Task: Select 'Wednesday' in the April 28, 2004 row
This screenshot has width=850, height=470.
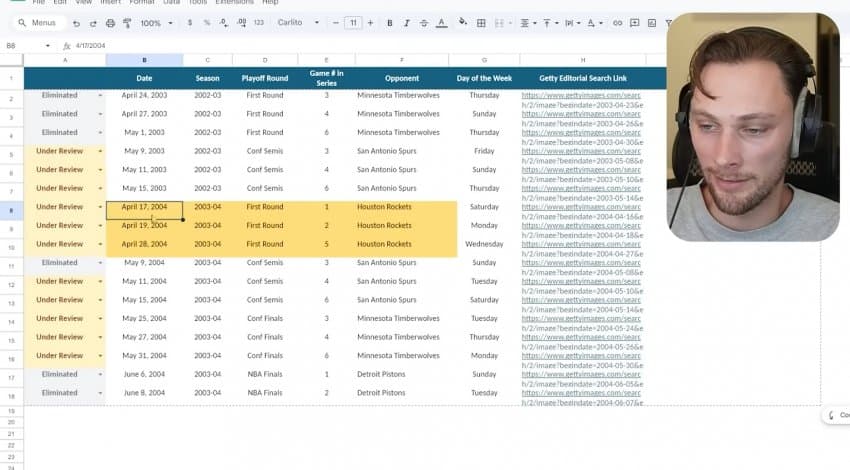Action: 484,244
